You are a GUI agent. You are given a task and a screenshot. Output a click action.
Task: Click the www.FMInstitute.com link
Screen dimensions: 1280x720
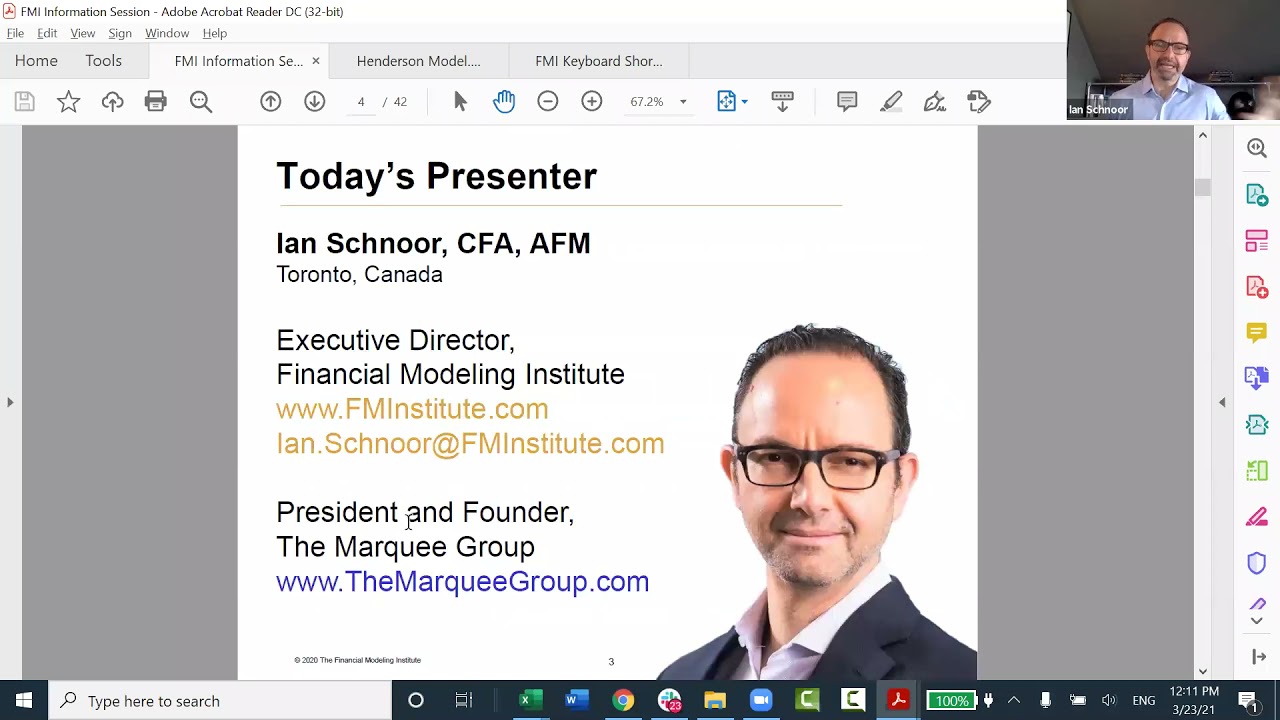point(412,409)
